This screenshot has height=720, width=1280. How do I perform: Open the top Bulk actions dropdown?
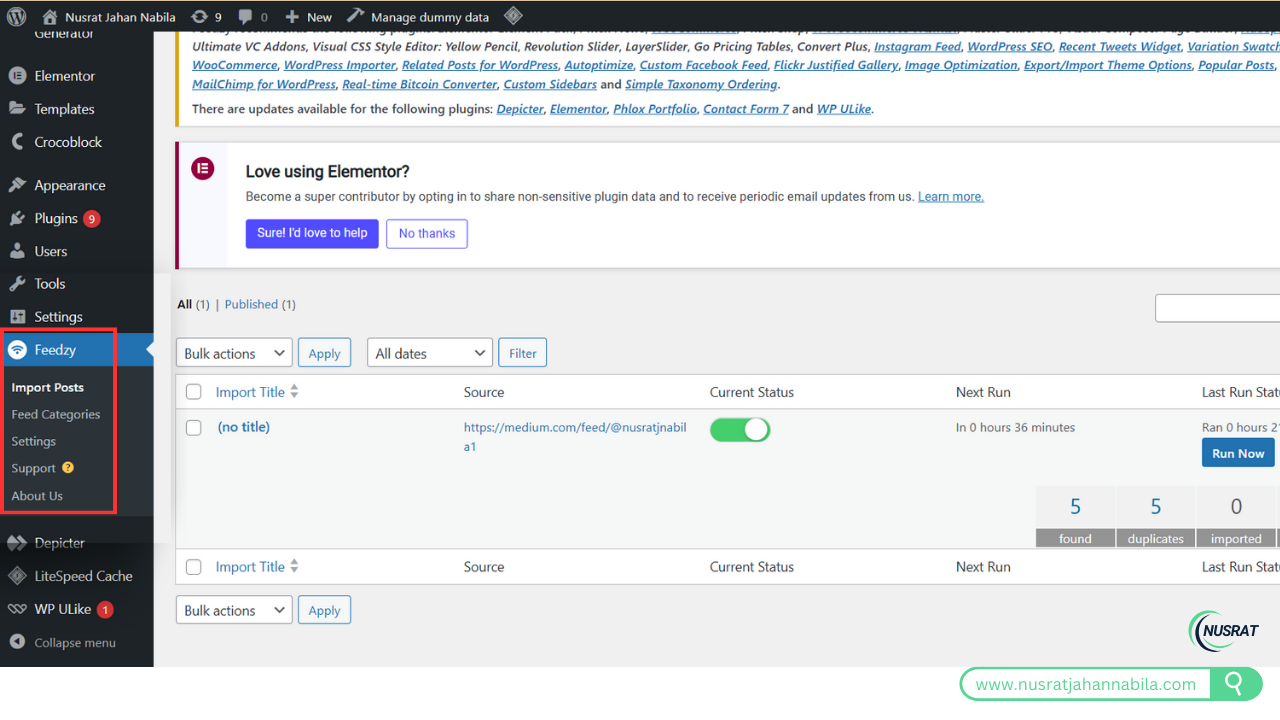click(x=235, y=353)
